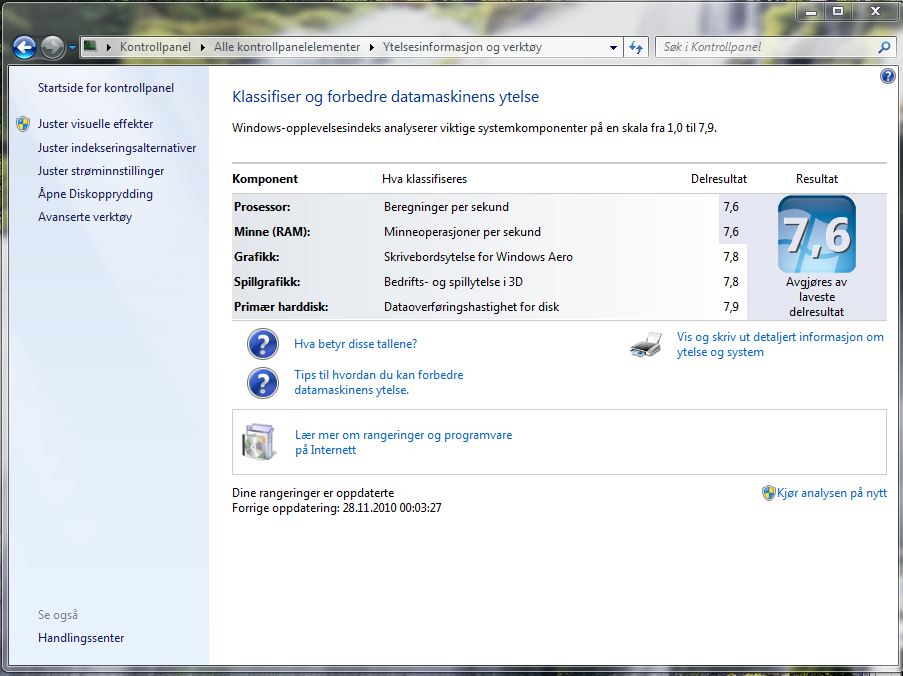Open Lær mer om rangeringer og programvare
This screenshot has height=676, width=903.
[403, 442]
